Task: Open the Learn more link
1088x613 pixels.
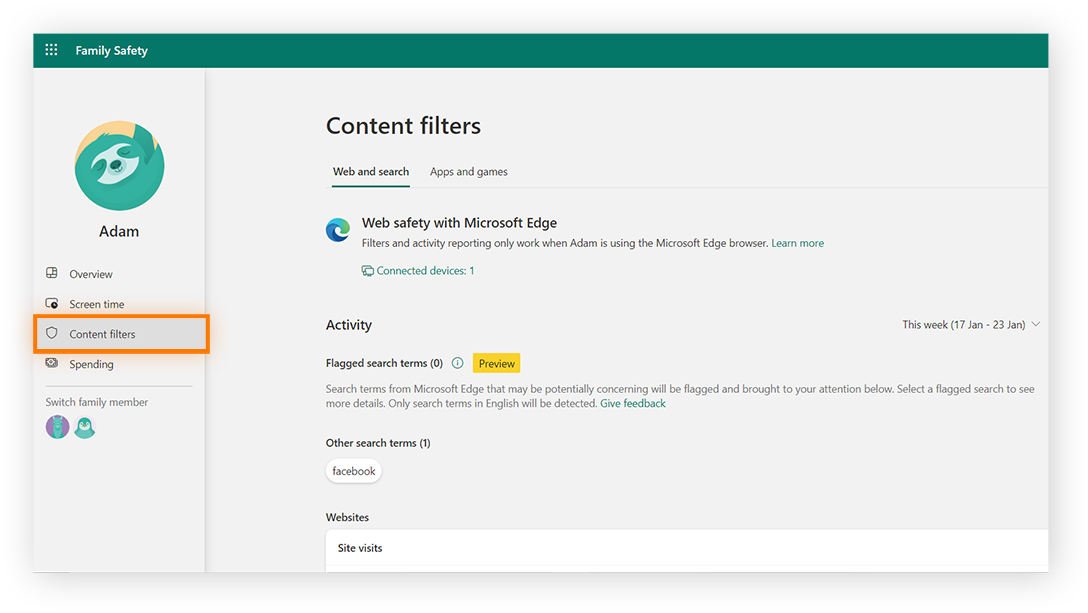Action: [x=797, y=242]
